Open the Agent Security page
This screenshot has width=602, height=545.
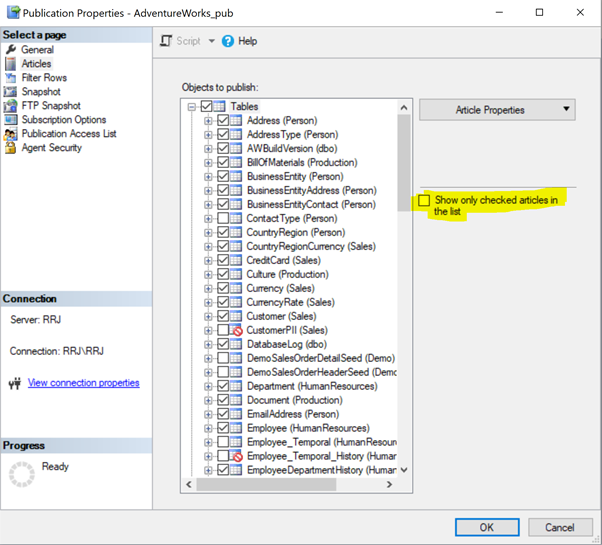51,148
